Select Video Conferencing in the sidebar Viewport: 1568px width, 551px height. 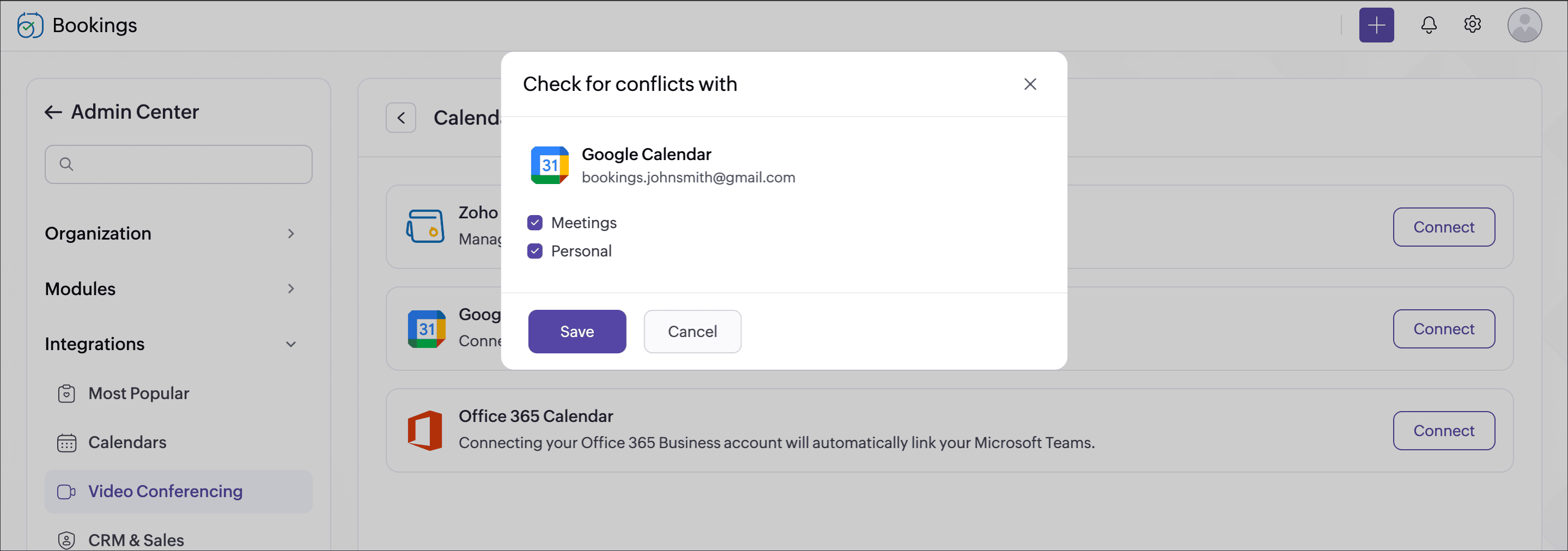point(178,492)
